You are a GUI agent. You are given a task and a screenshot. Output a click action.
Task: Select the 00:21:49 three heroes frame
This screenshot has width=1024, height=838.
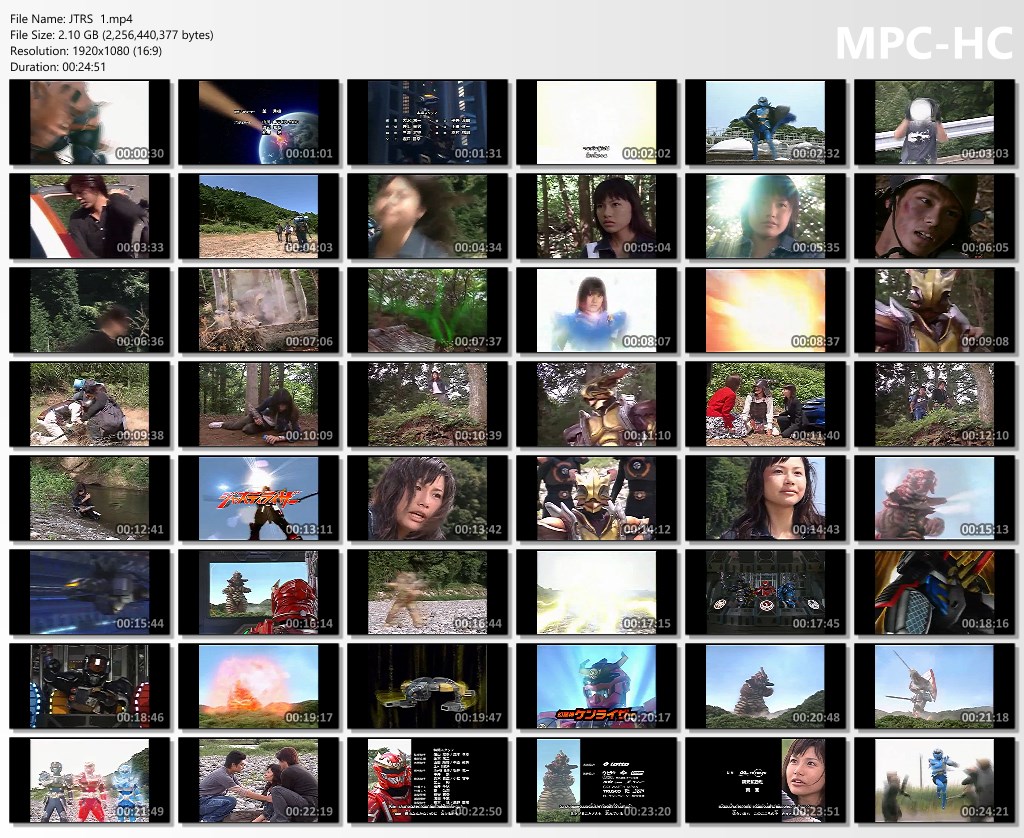tap(89, 781)
